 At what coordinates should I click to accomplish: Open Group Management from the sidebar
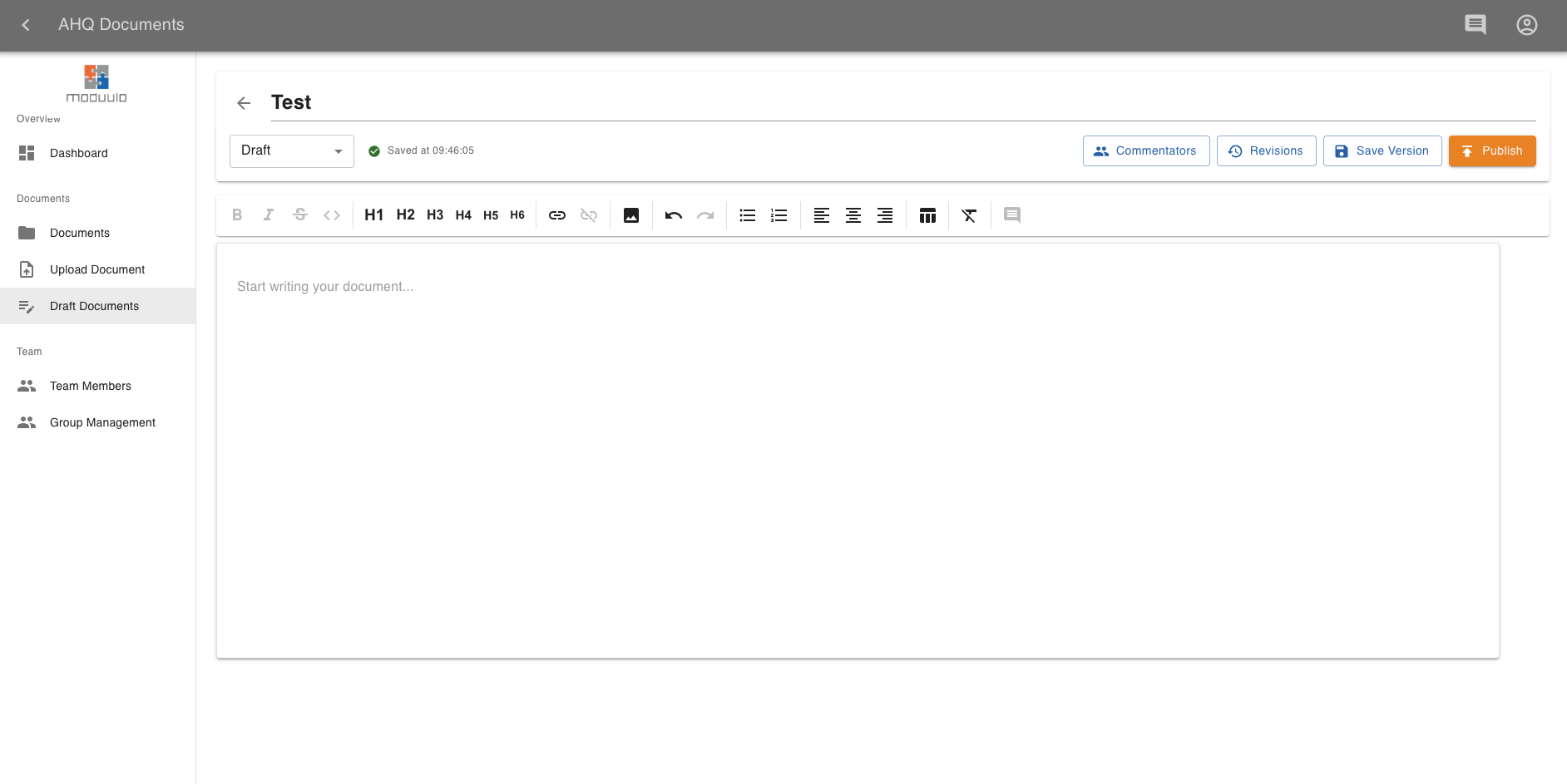pos(102,422)
